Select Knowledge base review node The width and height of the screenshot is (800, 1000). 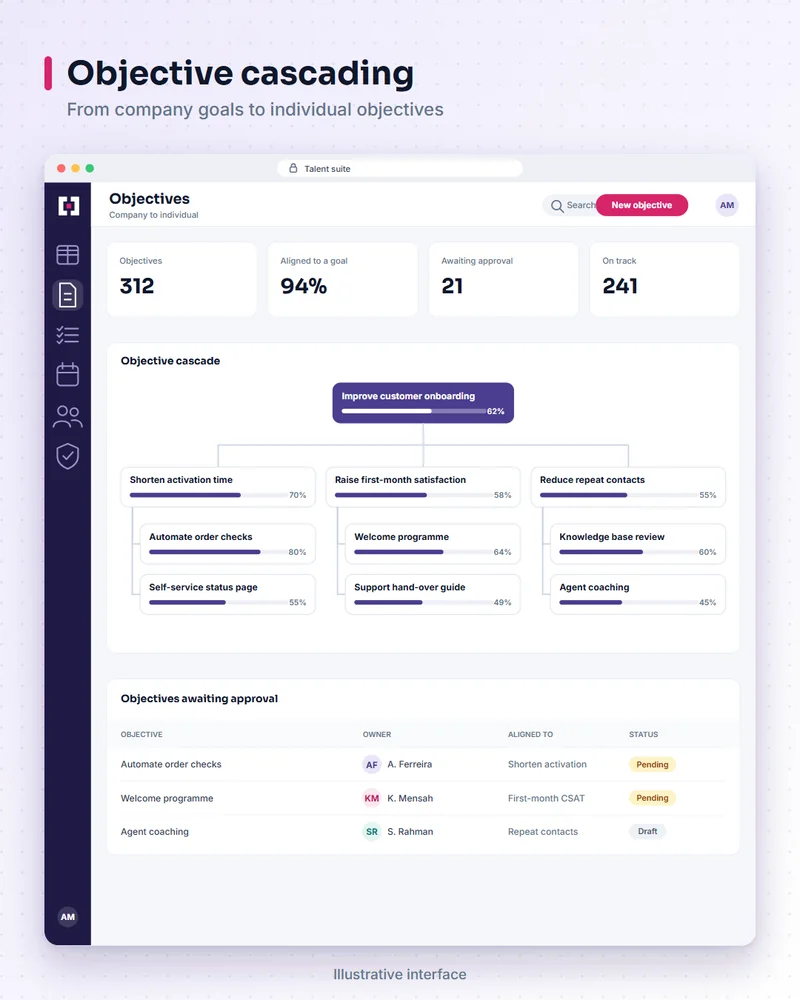pos(638,544)
